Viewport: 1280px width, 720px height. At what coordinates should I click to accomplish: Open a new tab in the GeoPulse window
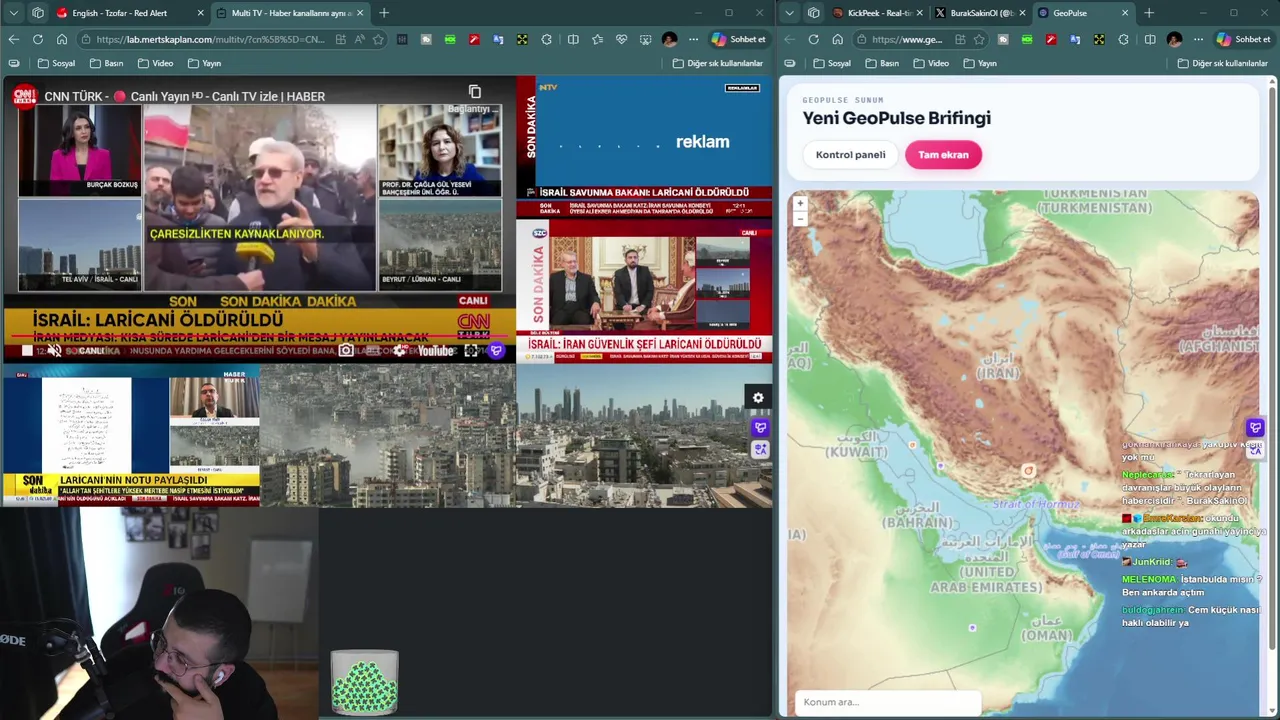(x=1149, y=13)
